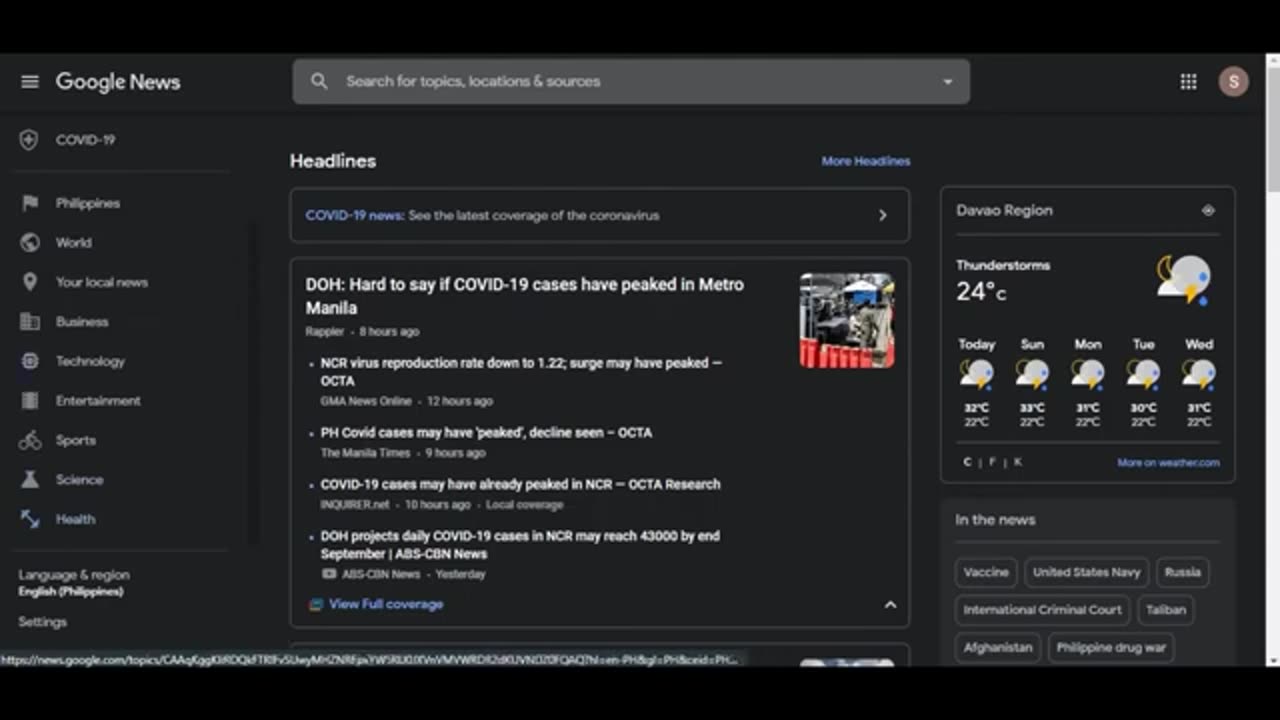Switch temperature unit to Fahrenheit
Viewport: 1280px width, 720px height.
coord(992,462)
